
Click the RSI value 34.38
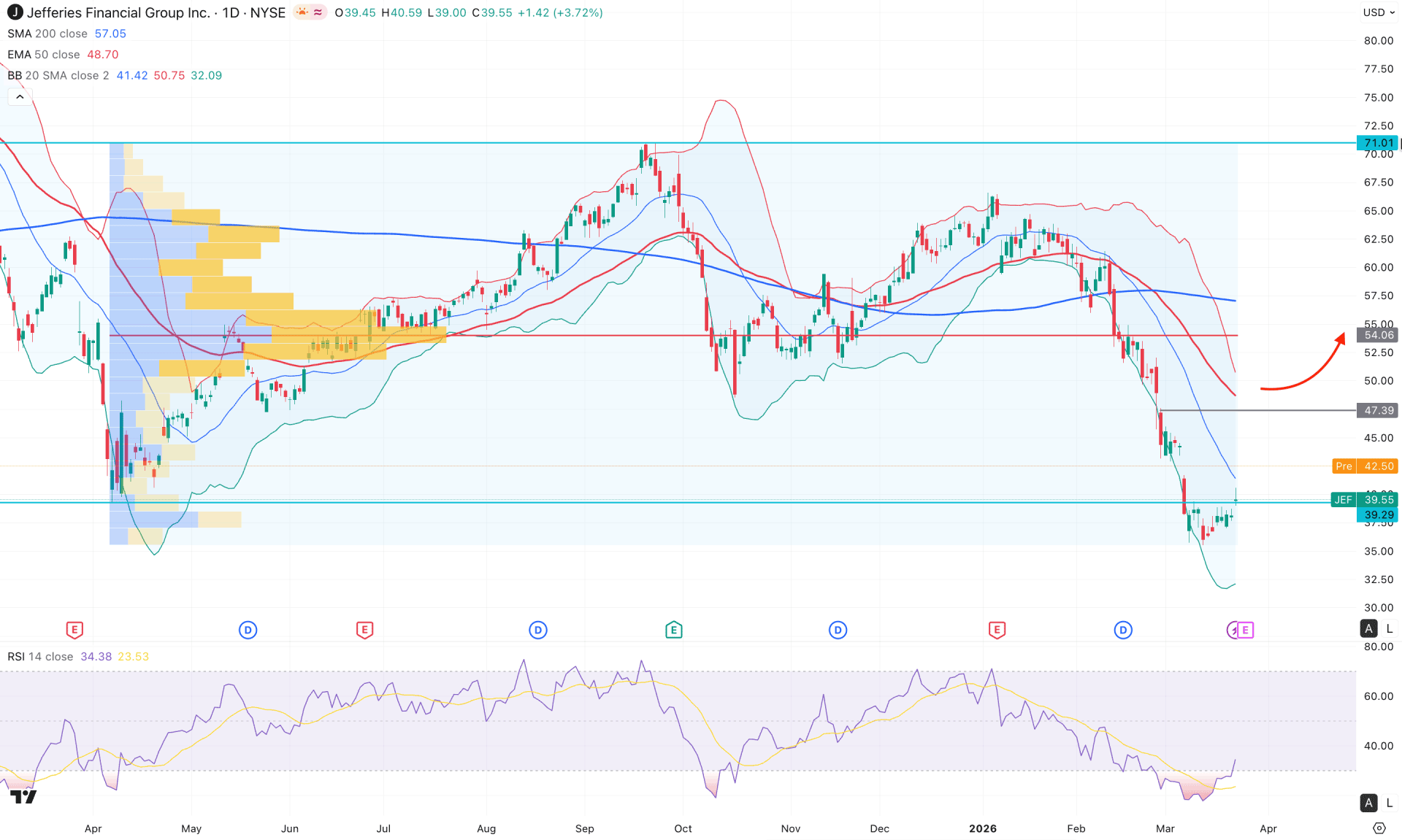point(96,657)
